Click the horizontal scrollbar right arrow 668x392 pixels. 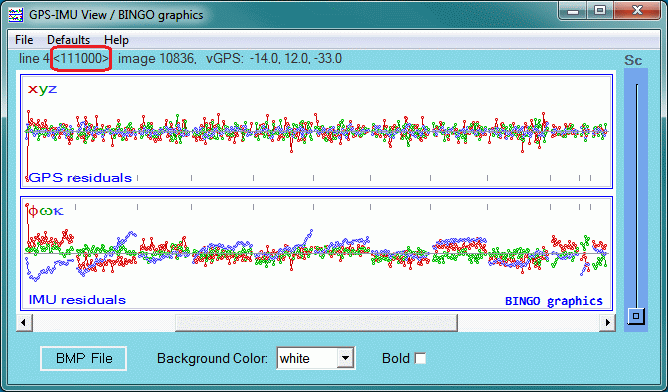608,323
